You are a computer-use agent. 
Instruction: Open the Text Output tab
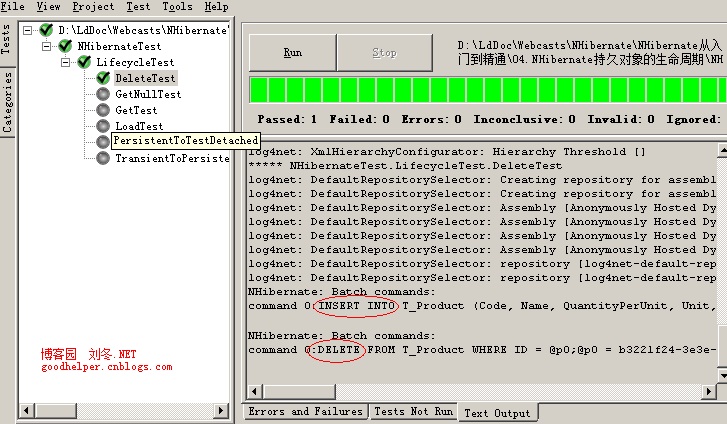(497, 412)
